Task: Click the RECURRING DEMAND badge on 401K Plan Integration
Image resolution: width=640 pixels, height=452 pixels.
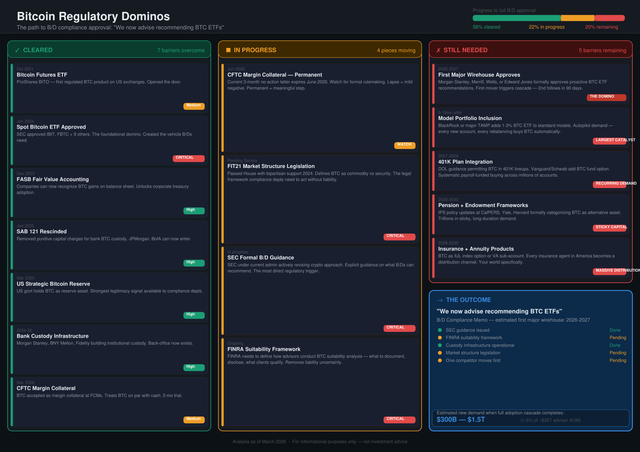Action: coord(610,185)
